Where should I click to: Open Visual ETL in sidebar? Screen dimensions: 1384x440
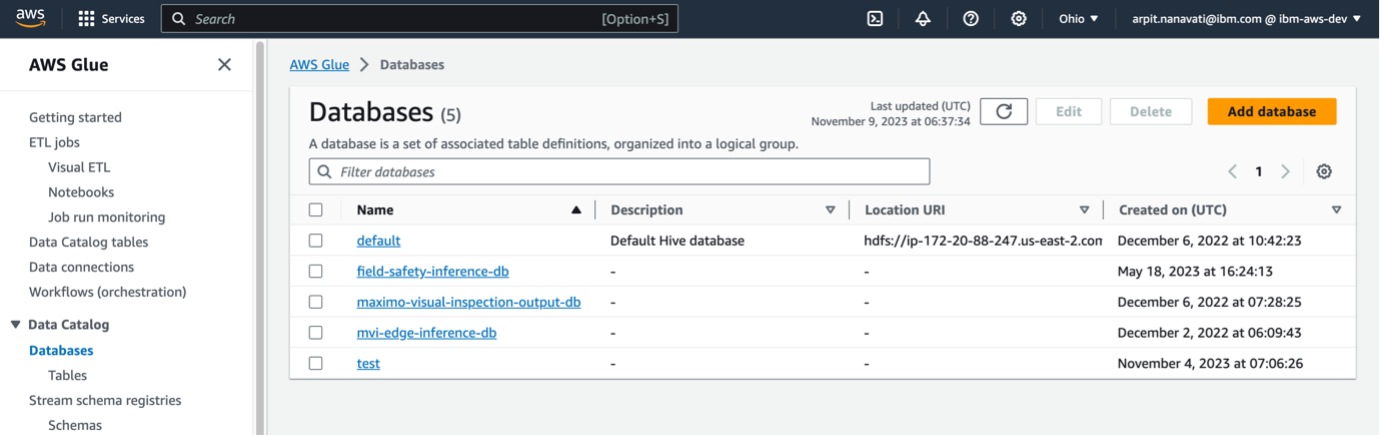[x=79, y=167]
